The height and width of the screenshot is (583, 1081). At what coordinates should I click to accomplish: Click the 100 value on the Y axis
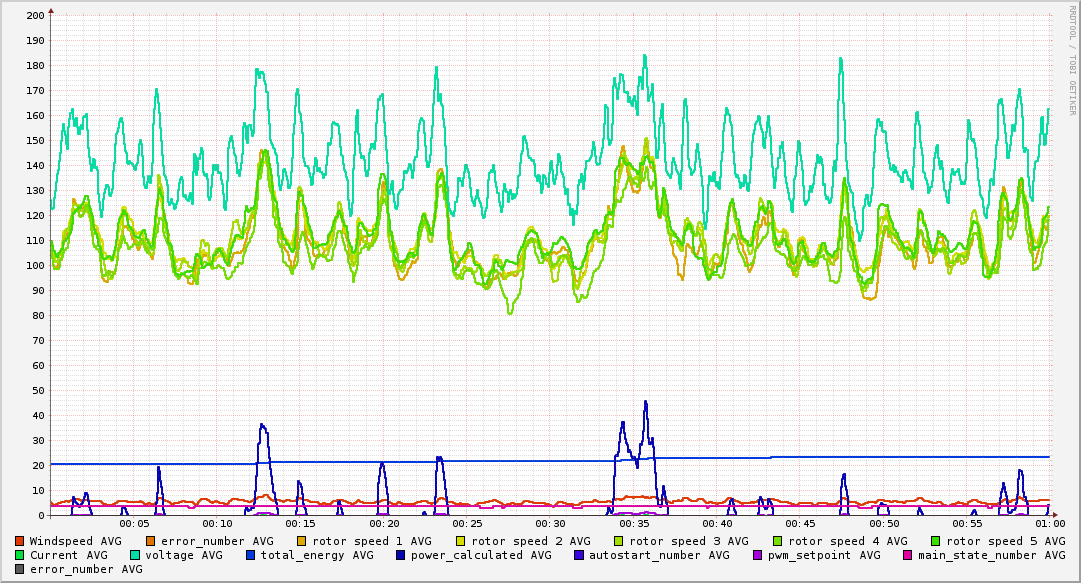(35, 265)
